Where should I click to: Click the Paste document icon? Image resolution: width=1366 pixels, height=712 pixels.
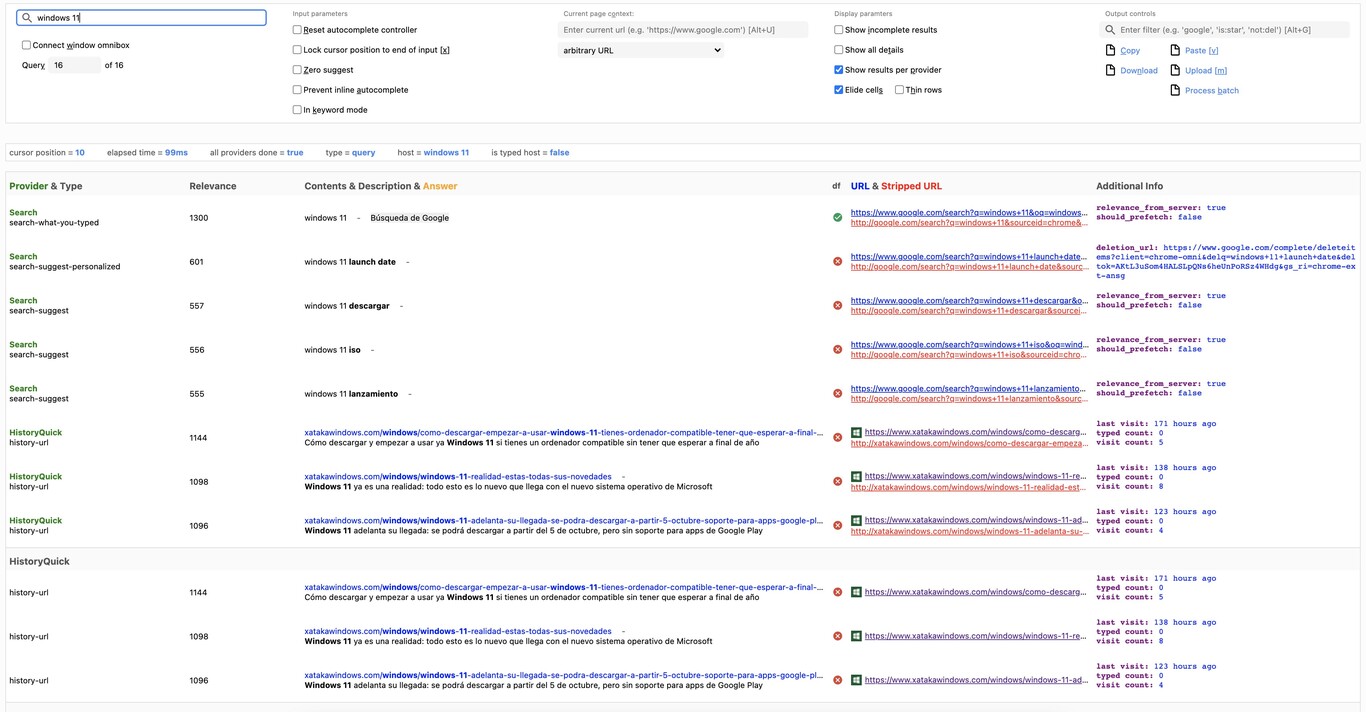[1175, 50]
